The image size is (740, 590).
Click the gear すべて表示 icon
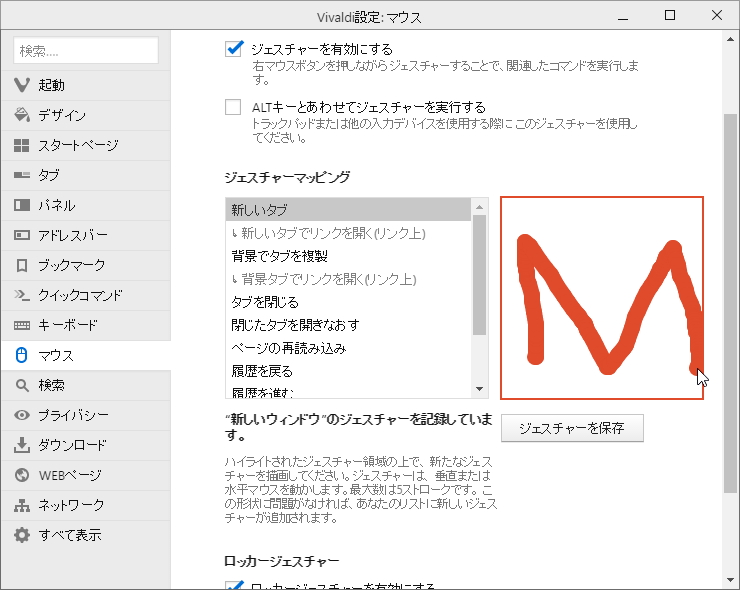[22, 535]
